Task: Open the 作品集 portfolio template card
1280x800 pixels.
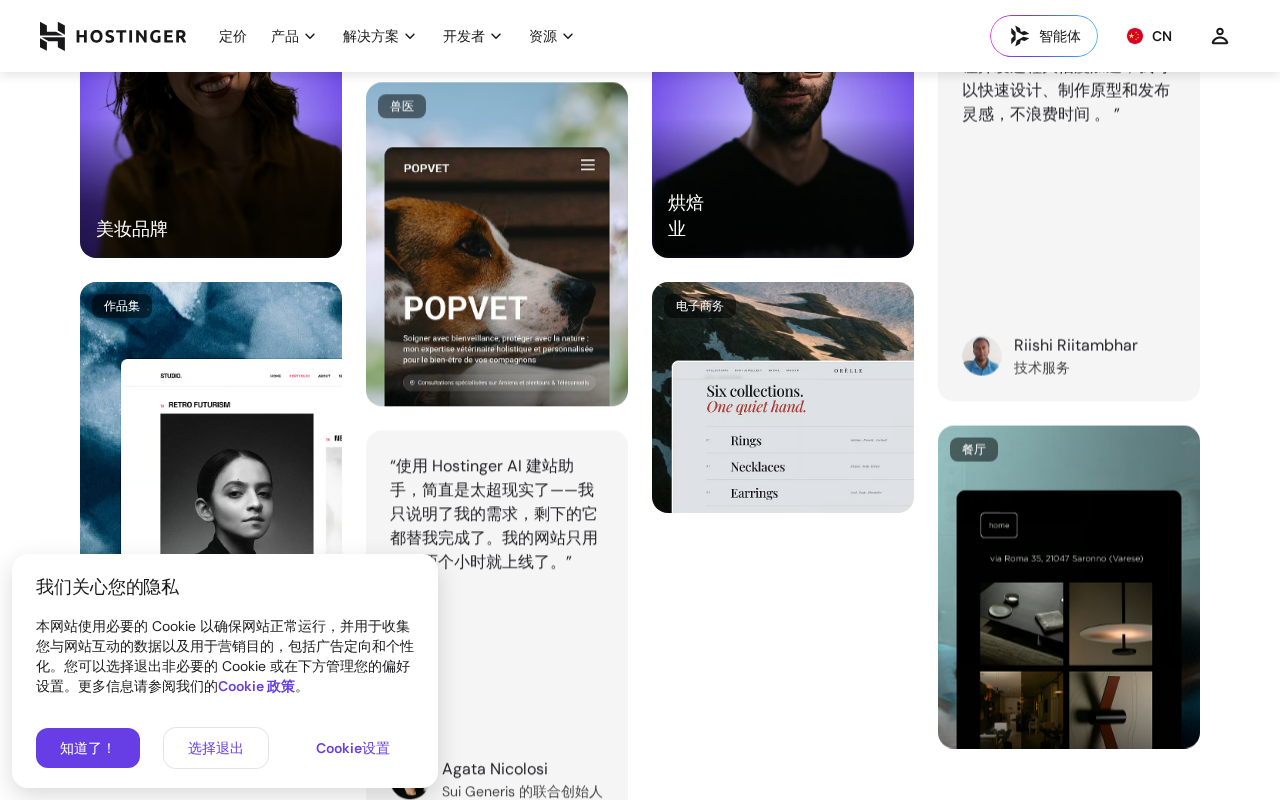Action: pos(211,420)
